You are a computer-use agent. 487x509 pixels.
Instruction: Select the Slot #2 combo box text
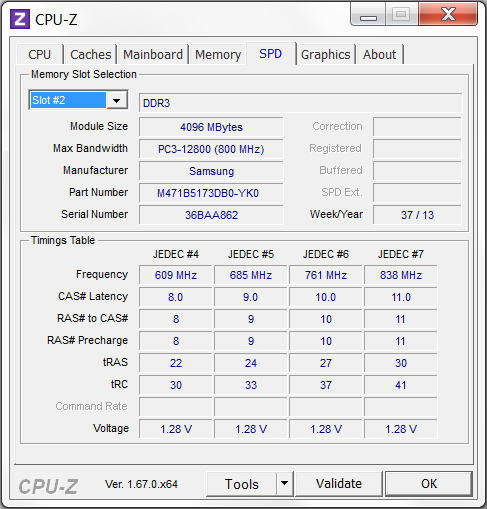click(x=68, y=100)
